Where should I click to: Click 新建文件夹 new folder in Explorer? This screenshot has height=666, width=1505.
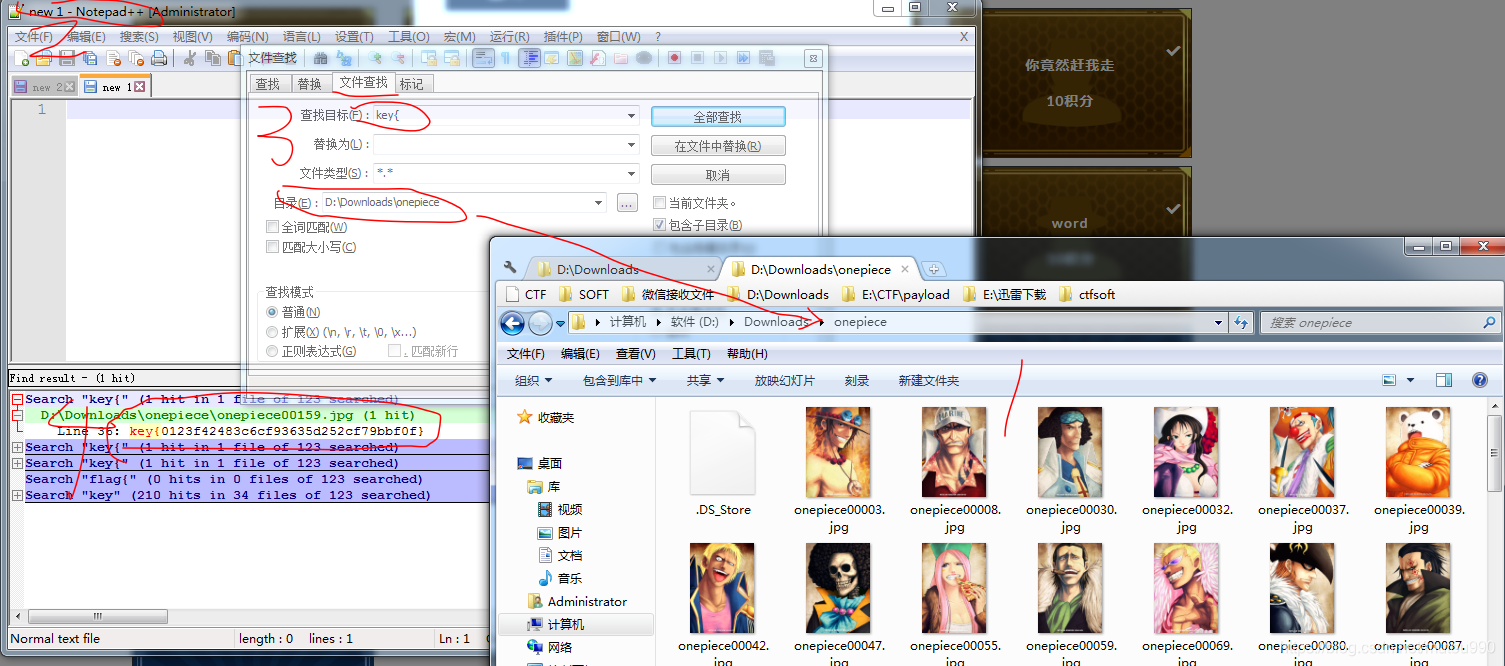(928, 380)
